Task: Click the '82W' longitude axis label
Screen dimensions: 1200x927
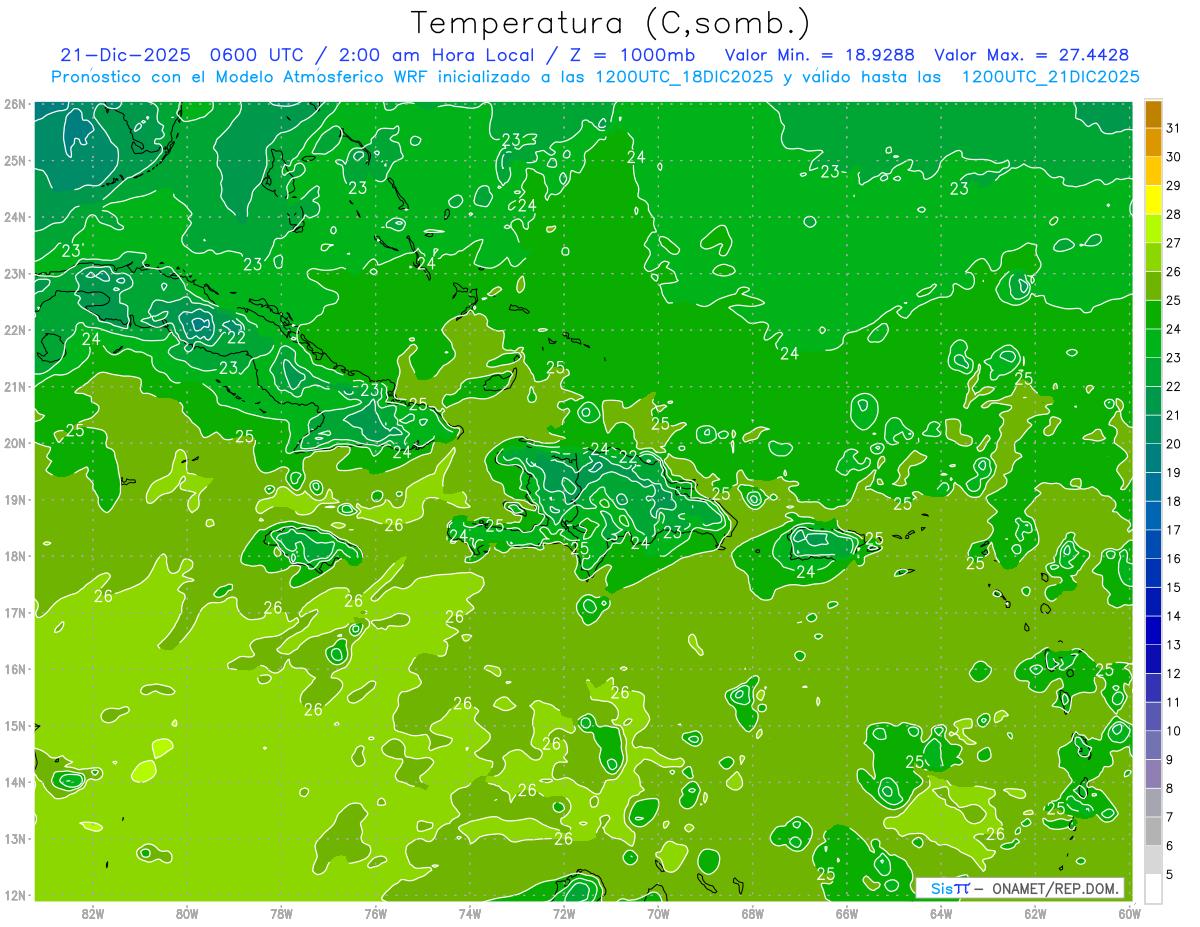Action: click(x=93, y=913)
